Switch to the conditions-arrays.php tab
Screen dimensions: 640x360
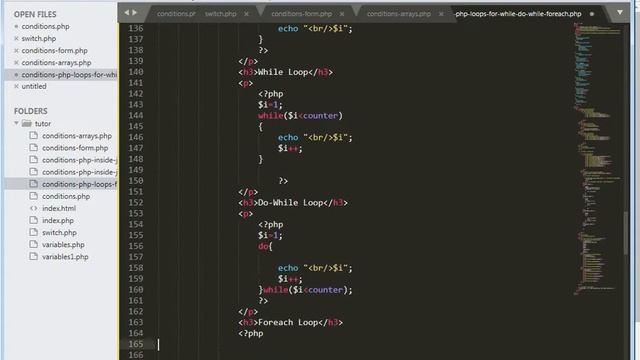click(399, 13)
